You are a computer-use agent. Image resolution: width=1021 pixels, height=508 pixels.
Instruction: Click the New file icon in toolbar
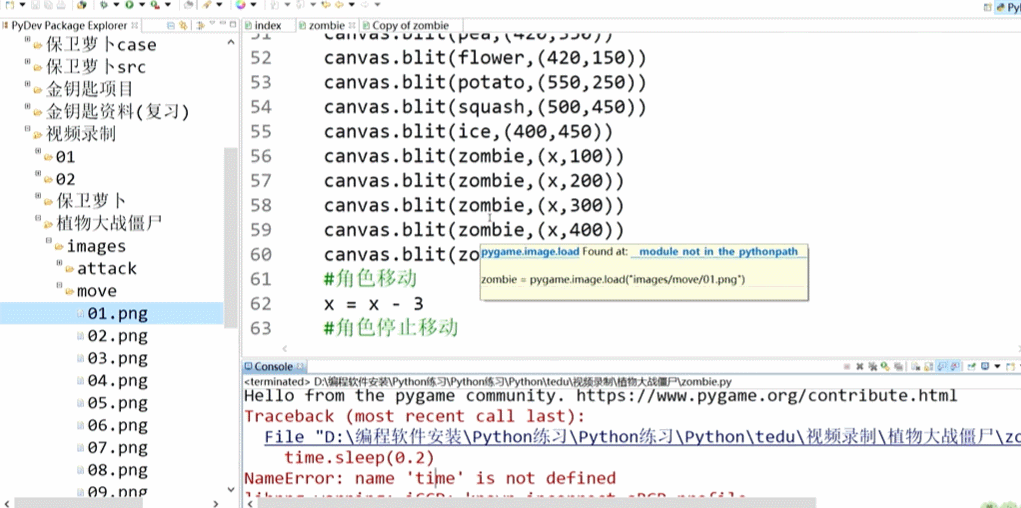point(10,5)
